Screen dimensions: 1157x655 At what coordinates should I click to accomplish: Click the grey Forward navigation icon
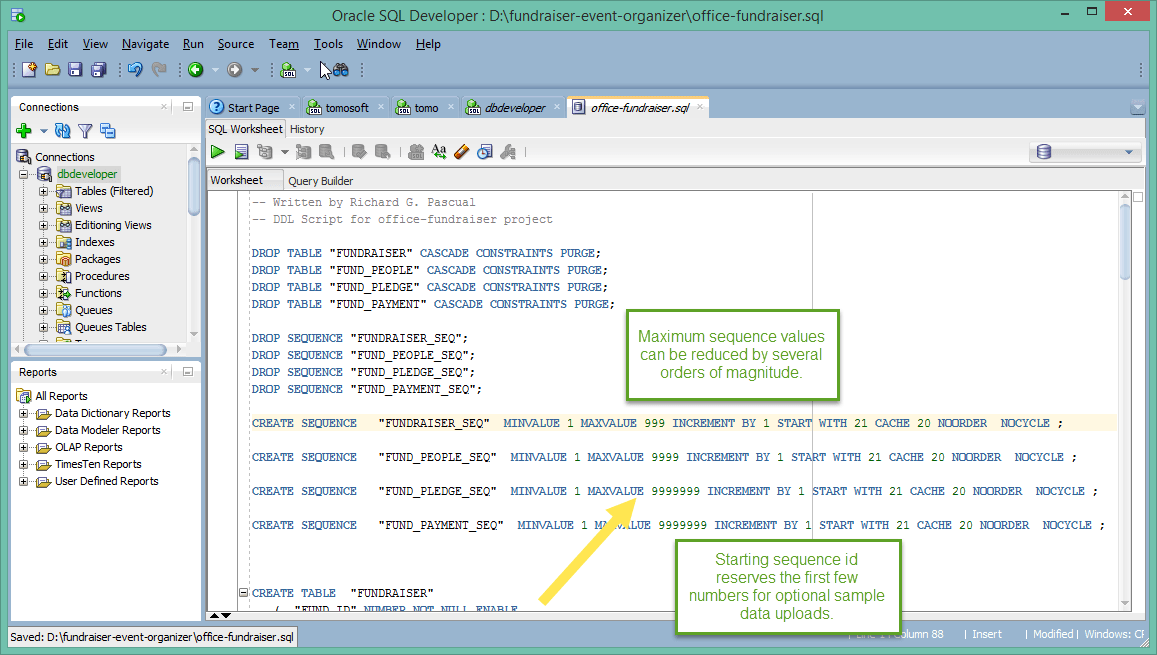tap(235, 69)
